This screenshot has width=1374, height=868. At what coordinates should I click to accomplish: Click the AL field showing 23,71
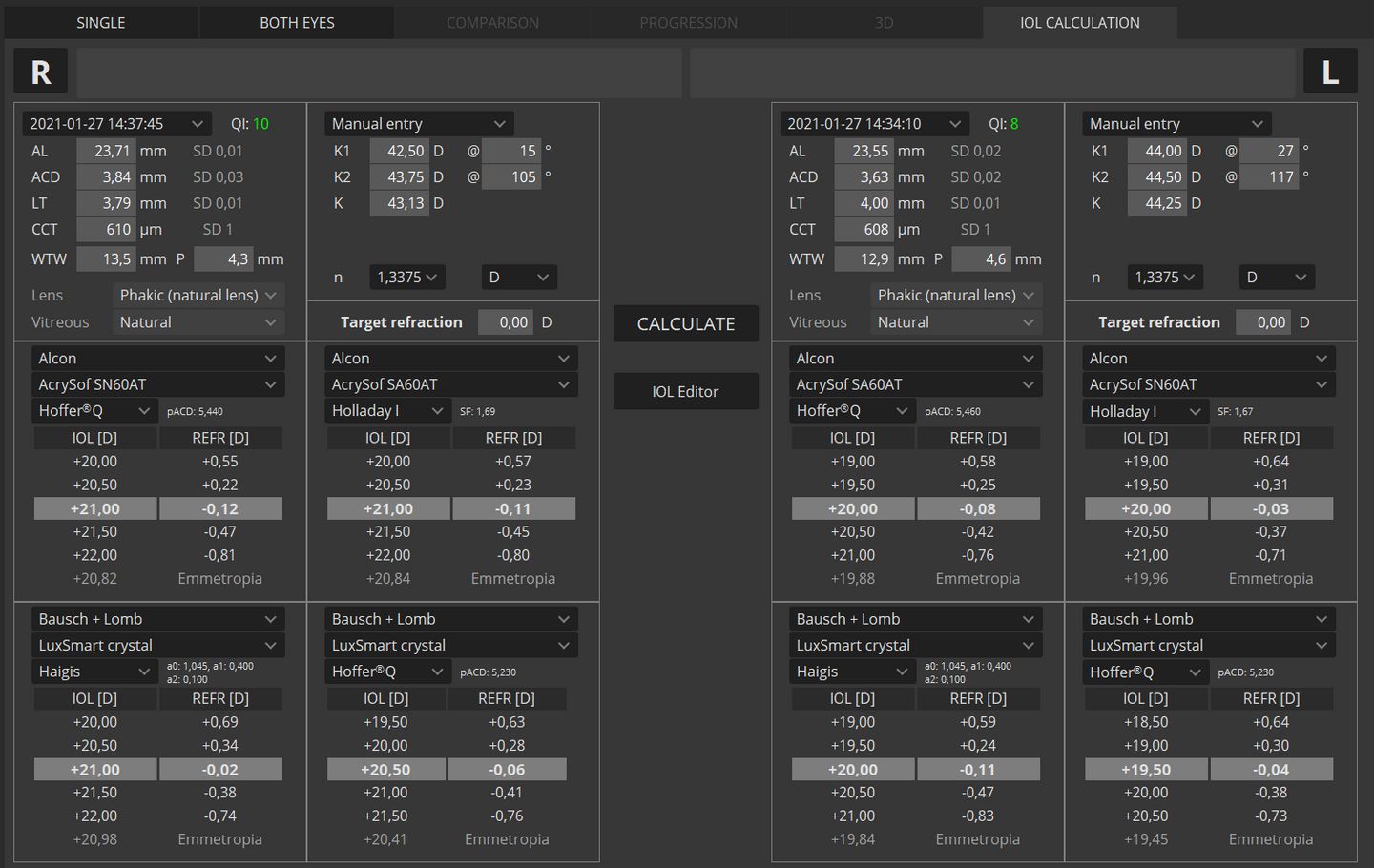[107, 151]
